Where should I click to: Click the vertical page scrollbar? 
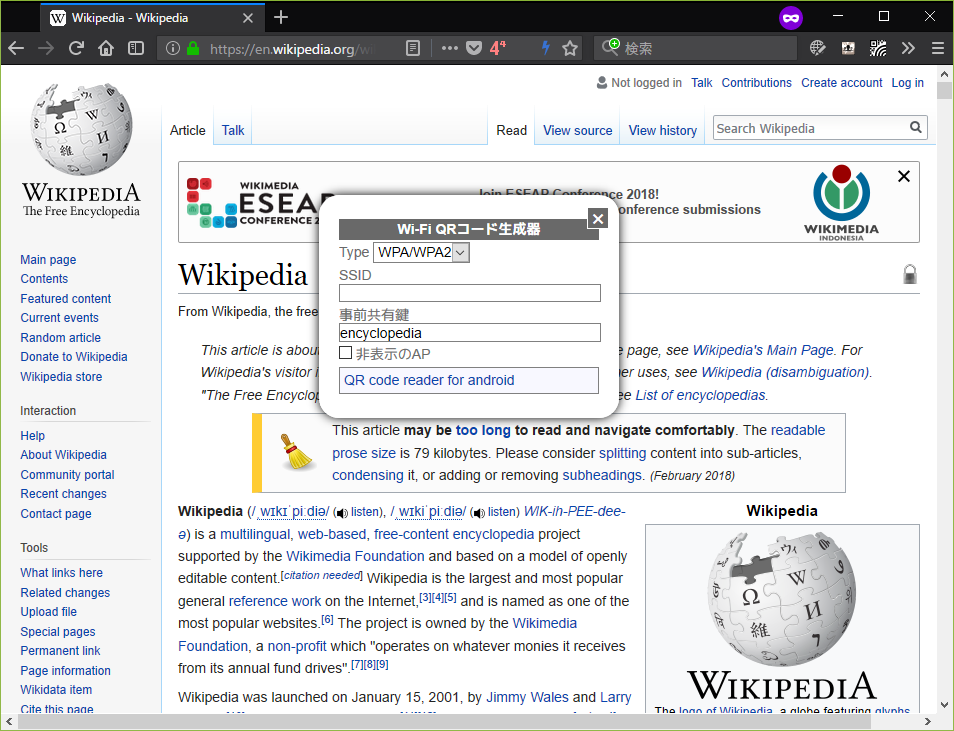(x=944, y=400)
